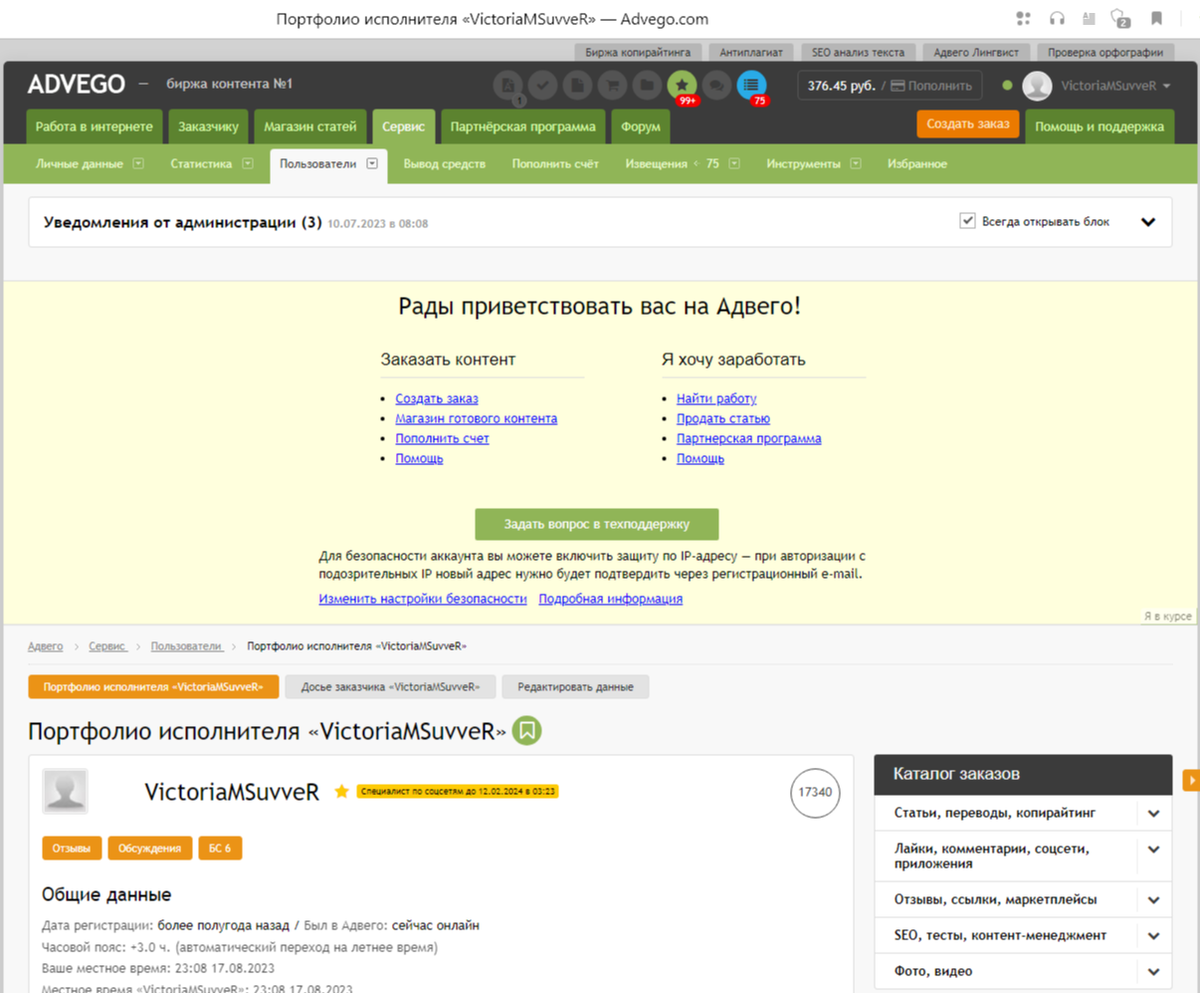Click the yellow star next to VictoriaMSuvveR
Viewport: 1200px width, 993px height.
[341, 791]
